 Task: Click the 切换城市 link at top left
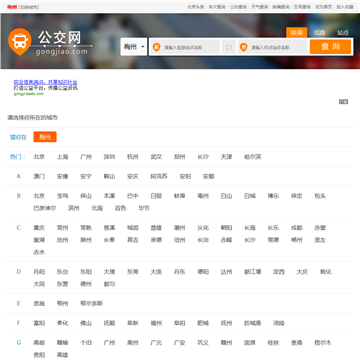29,7
